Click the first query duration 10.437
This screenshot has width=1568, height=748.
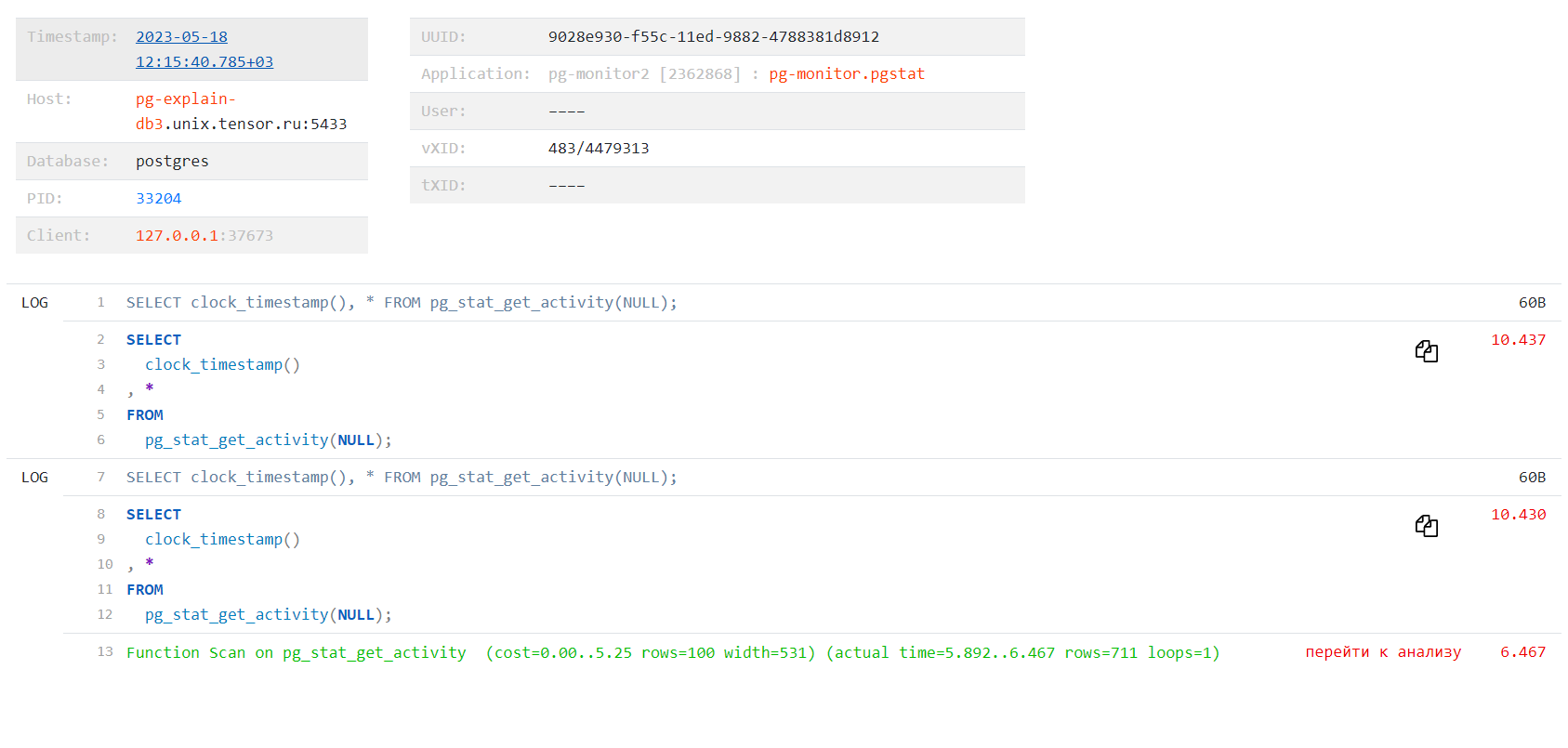click(x=1517, y=340)
